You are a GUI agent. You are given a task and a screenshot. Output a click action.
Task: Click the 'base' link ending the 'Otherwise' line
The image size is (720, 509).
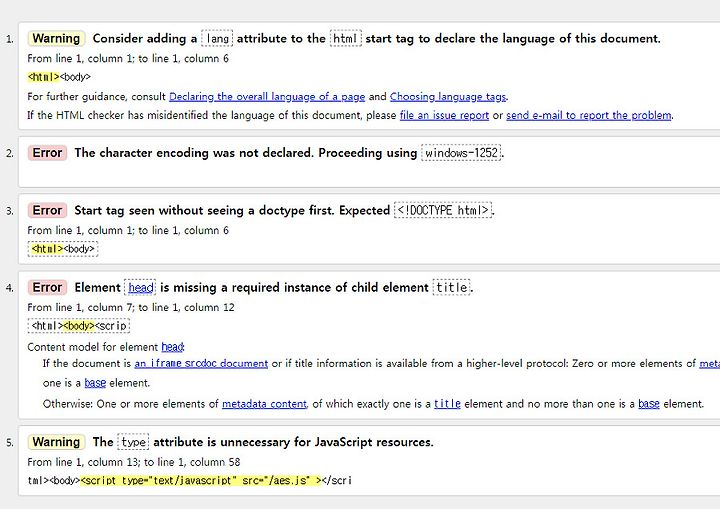pos(649,404)
